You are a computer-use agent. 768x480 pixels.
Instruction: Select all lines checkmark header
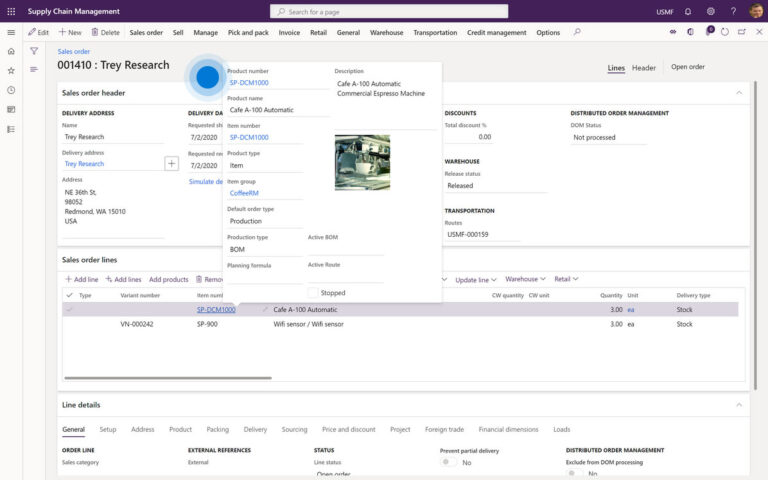[x=70, y=295]
